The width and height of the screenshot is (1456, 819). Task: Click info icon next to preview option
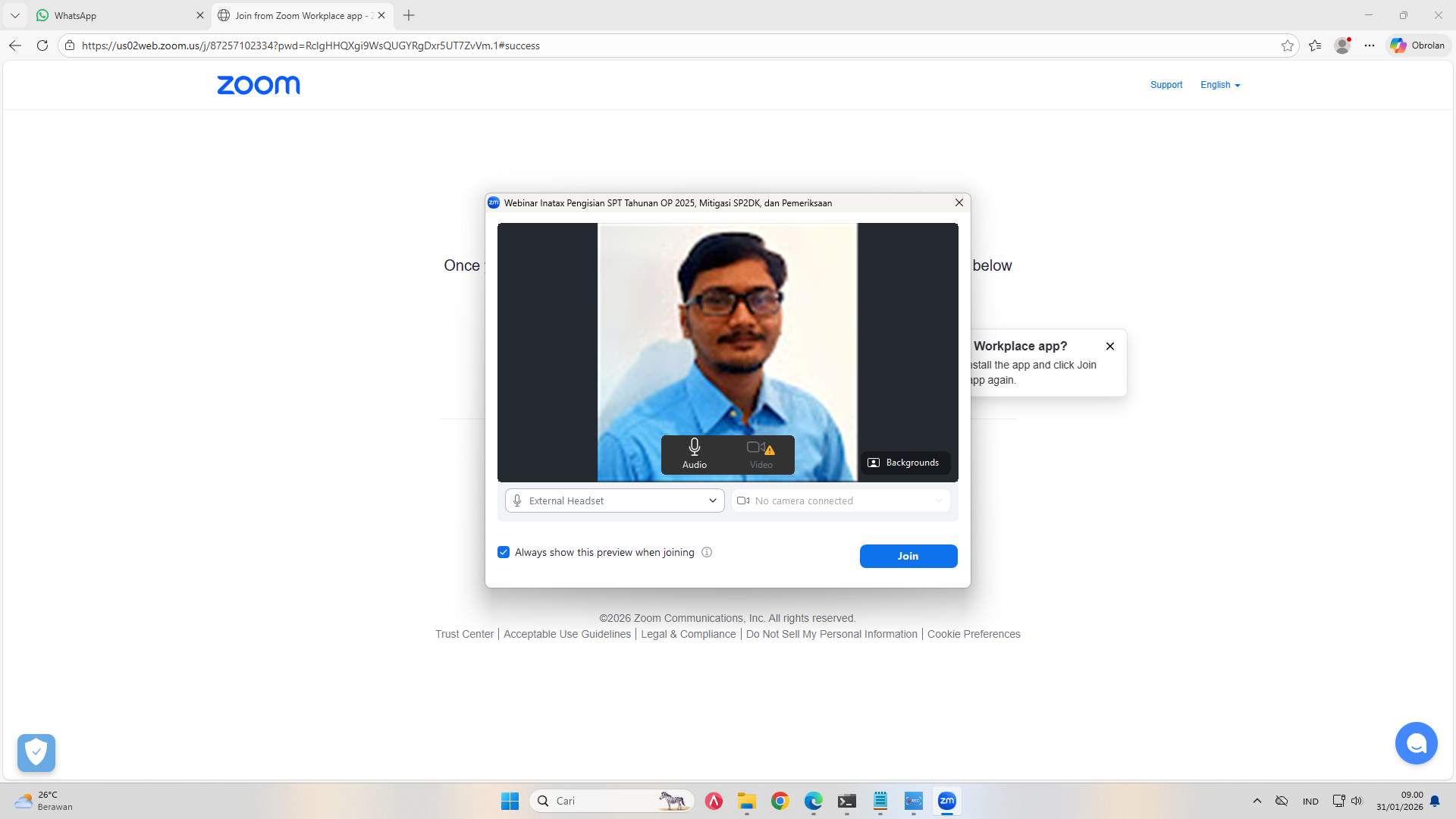(x=707, y=552)
